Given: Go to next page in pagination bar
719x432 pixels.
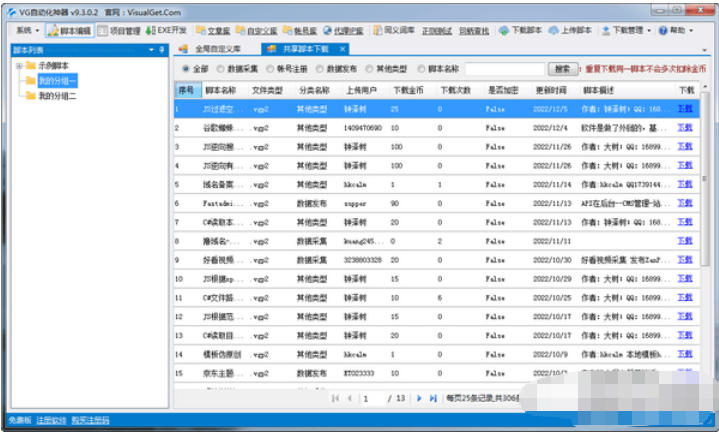Looking at the screenshot, I should (419, 398).
